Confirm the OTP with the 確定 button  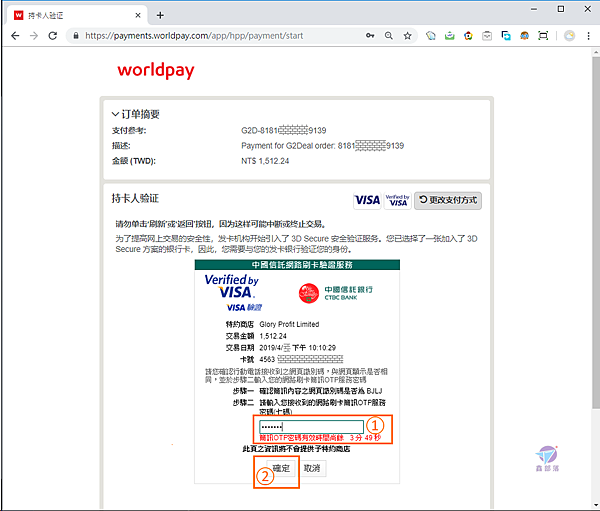pyautogui.click(x=281, y=468)
